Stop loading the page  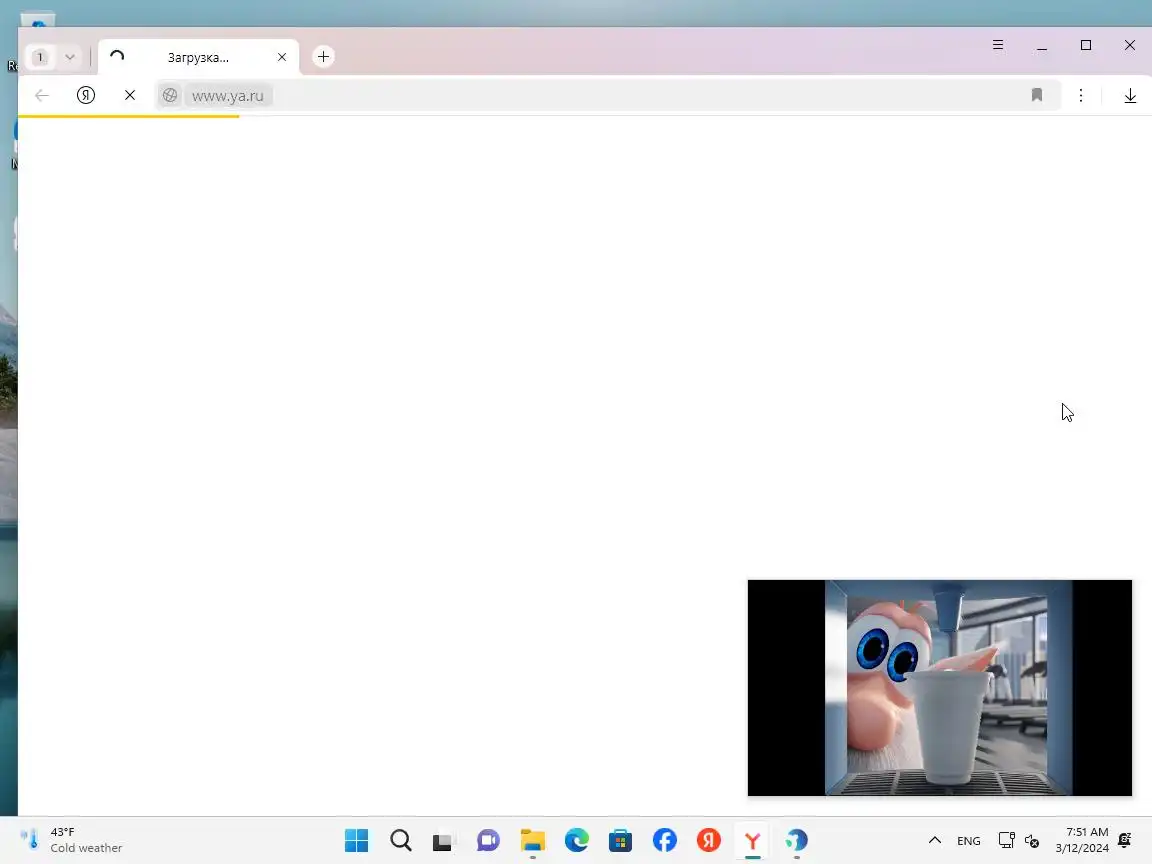pos(130,95)
